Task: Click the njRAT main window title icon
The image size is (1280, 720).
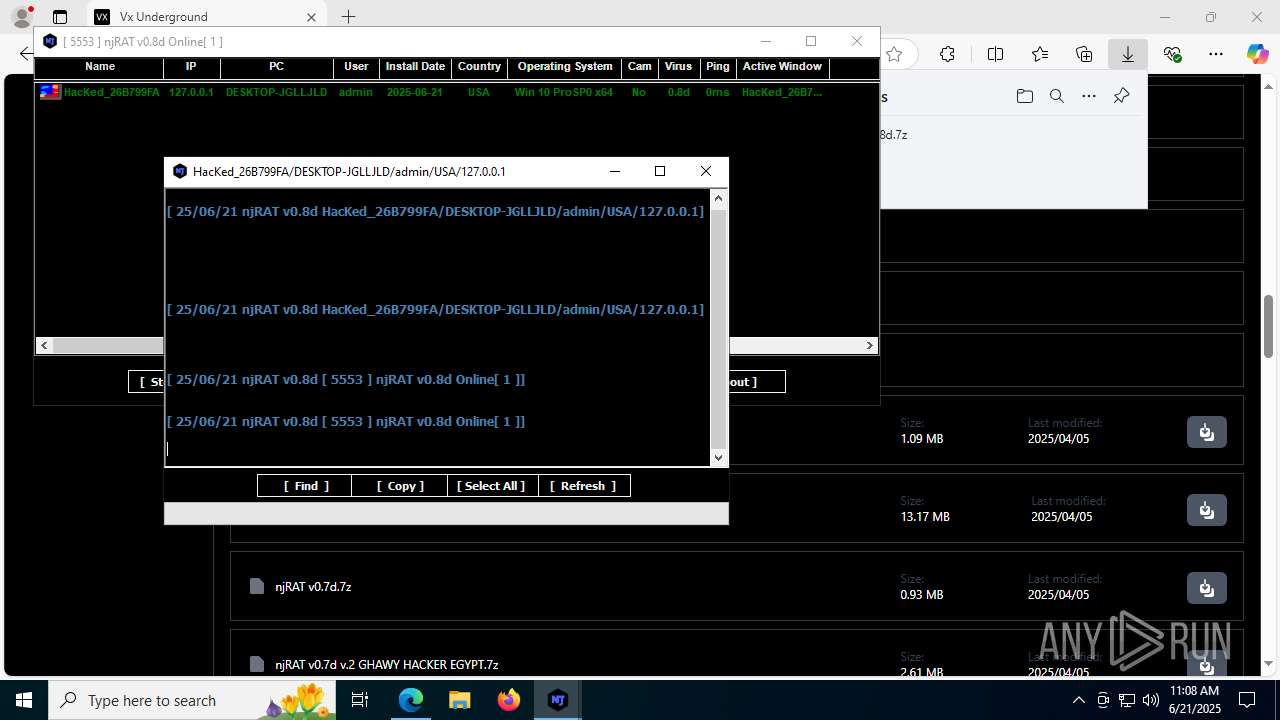Action: pyautogui.click(x=50, y=41)
